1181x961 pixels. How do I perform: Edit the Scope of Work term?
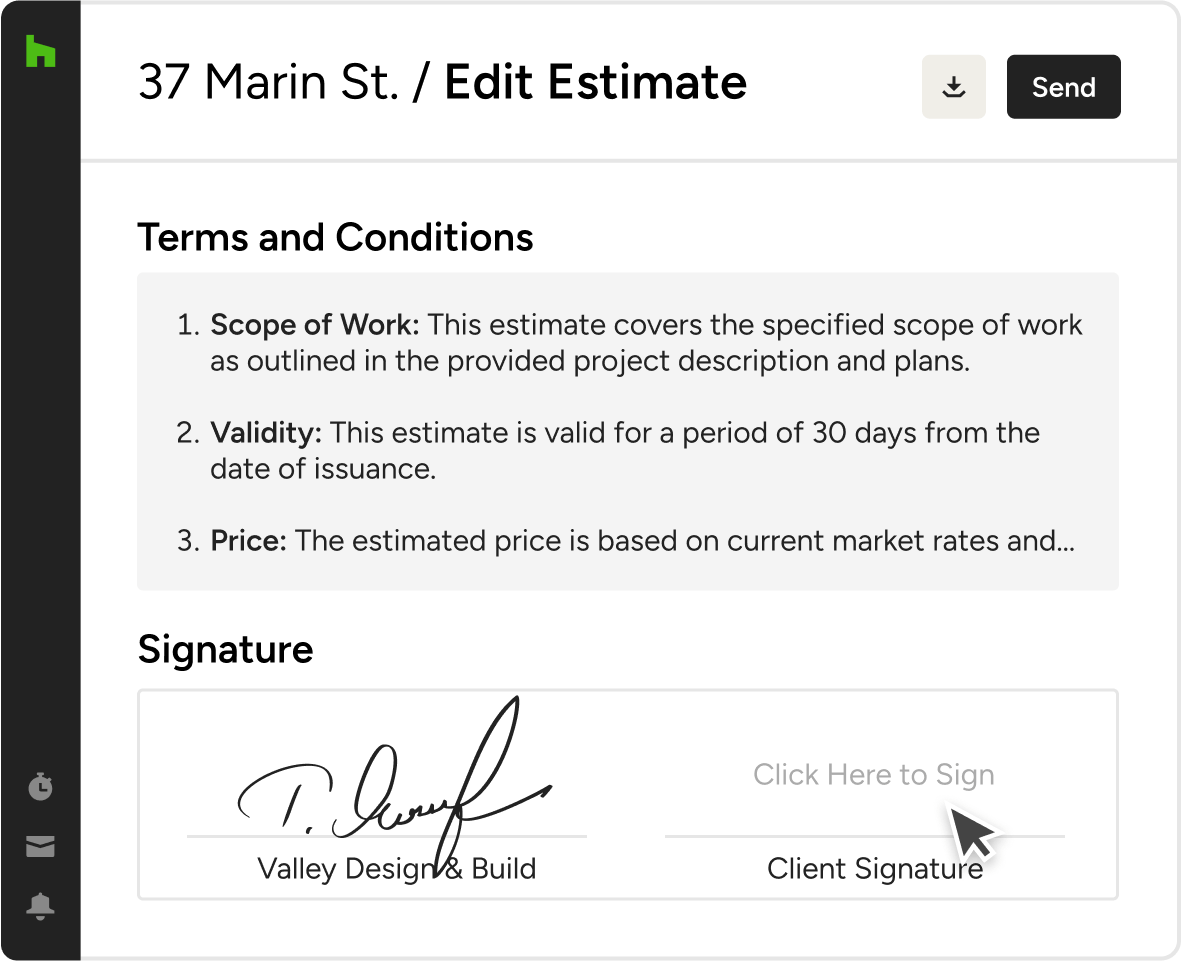(630, 343)
